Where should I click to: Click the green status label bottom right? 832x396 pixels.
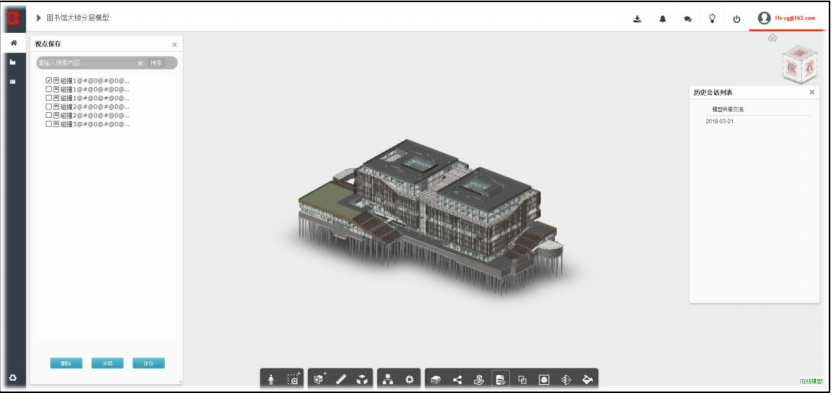(x=811, y=381)
